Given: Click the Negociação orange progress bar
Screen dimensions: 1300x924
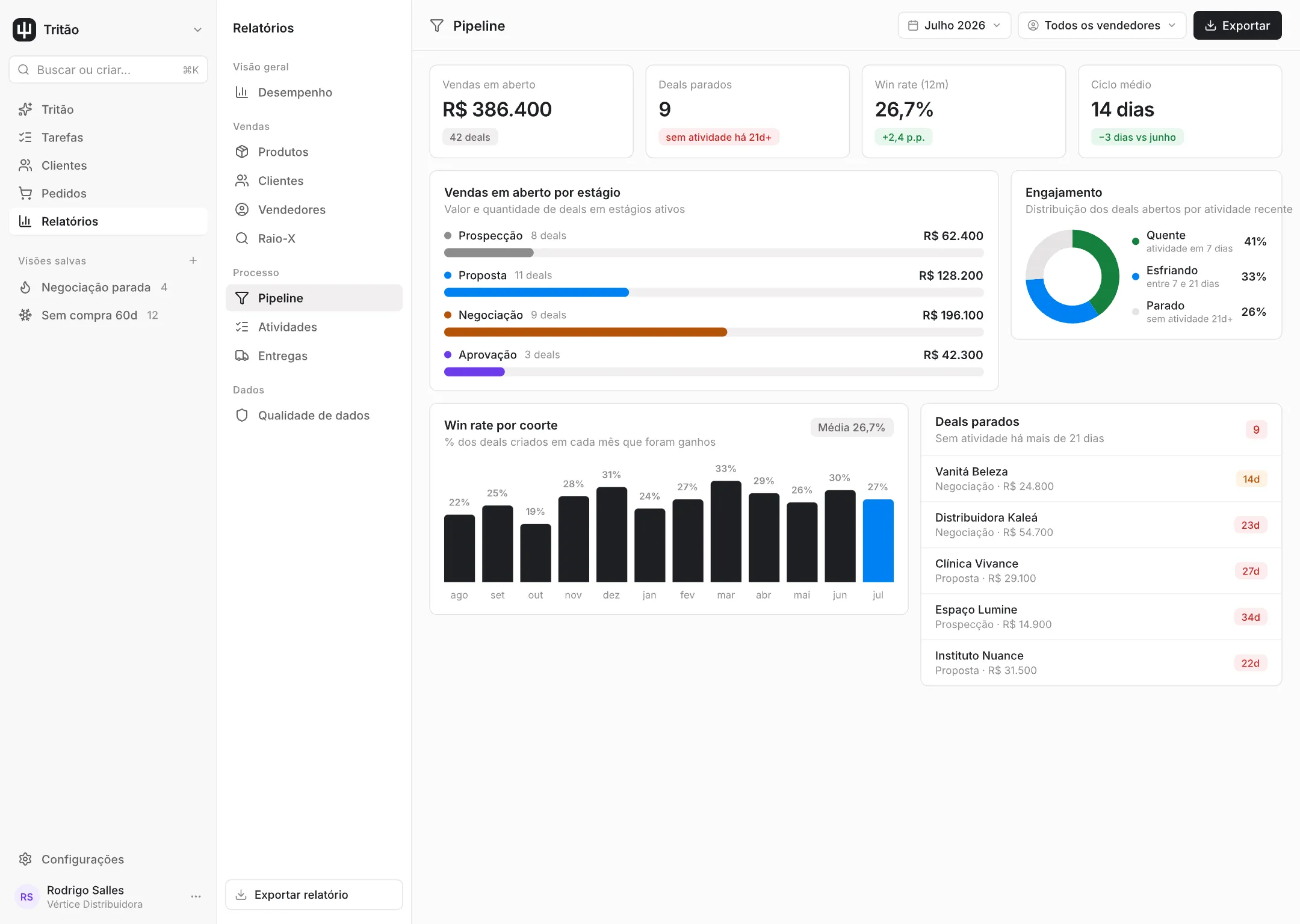Looking at the screenshot, I should (x=586, y=332).
